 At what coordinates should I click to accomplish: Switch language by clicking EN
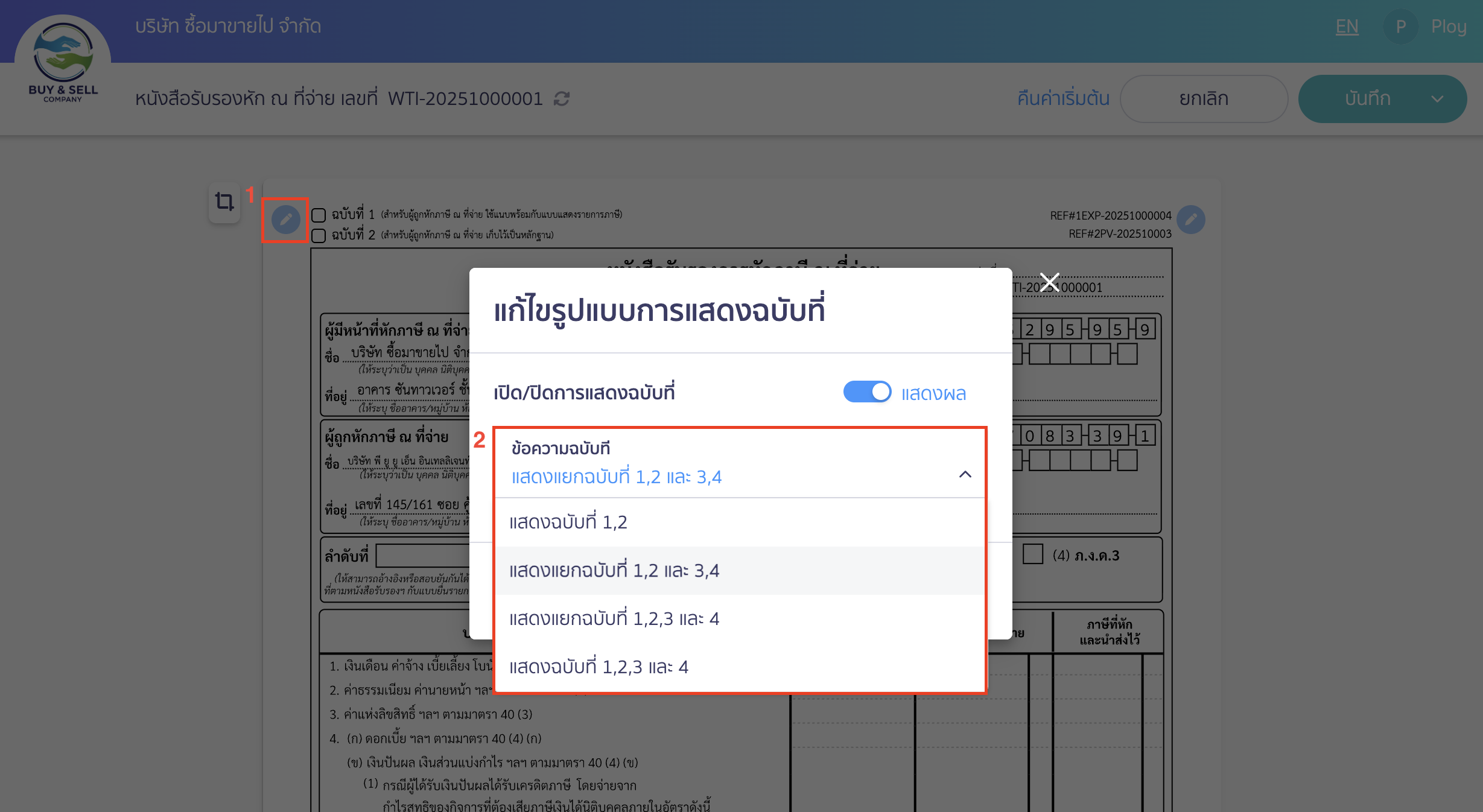(x=1347, y=26)
